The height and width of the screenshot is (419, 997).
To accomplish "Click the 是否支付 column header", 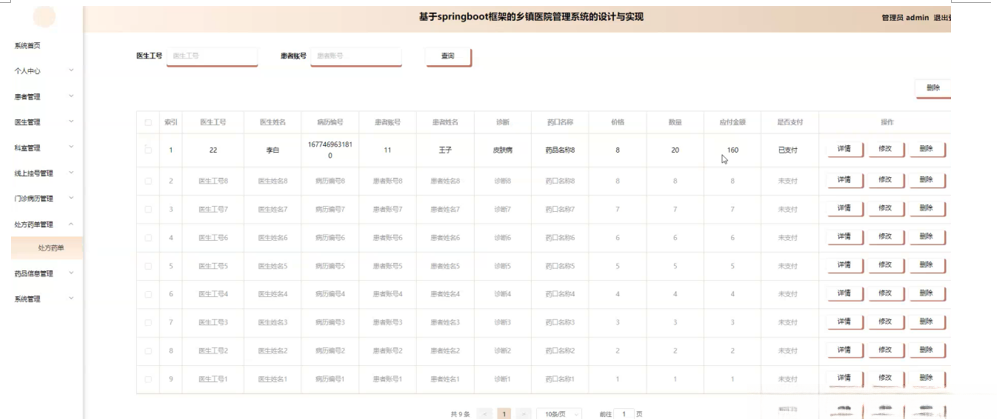I will 790,122.
